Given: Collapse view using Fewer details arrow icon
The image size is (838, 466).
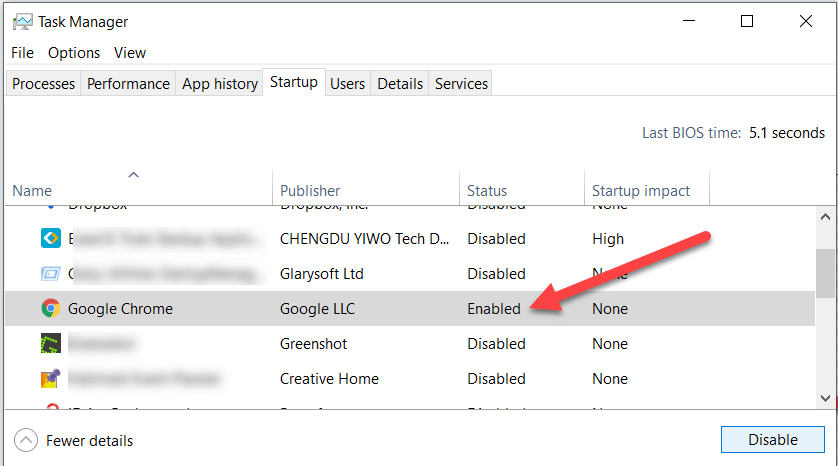Looking at the screenshot, I should pos(26,440).
